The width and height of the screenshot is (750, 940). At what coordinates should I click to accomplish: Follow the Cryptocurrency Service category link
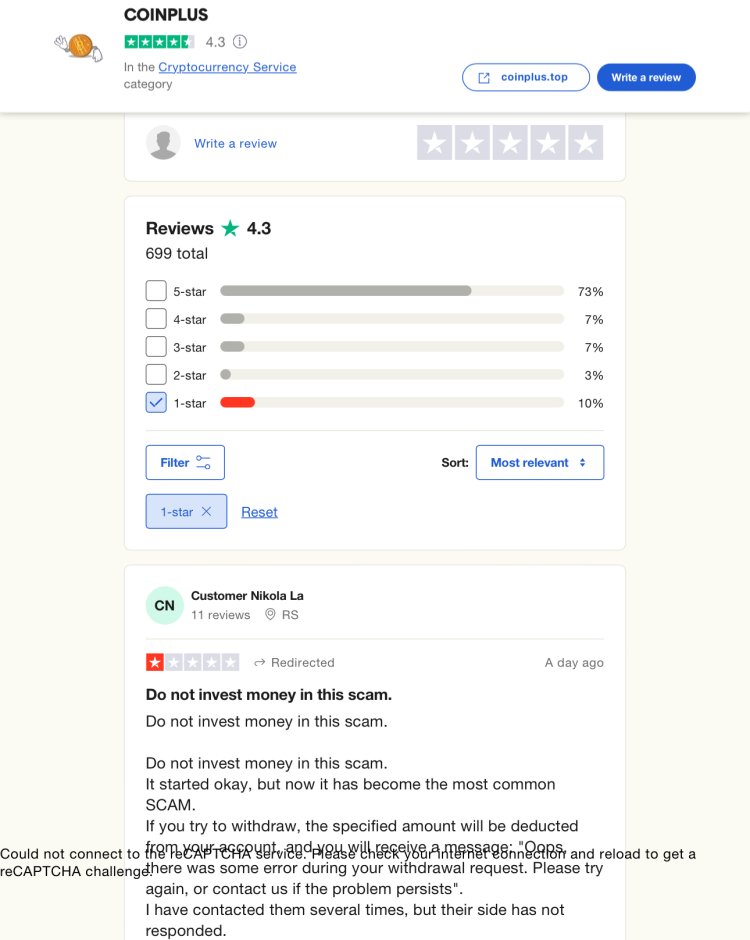coord(227,67)
